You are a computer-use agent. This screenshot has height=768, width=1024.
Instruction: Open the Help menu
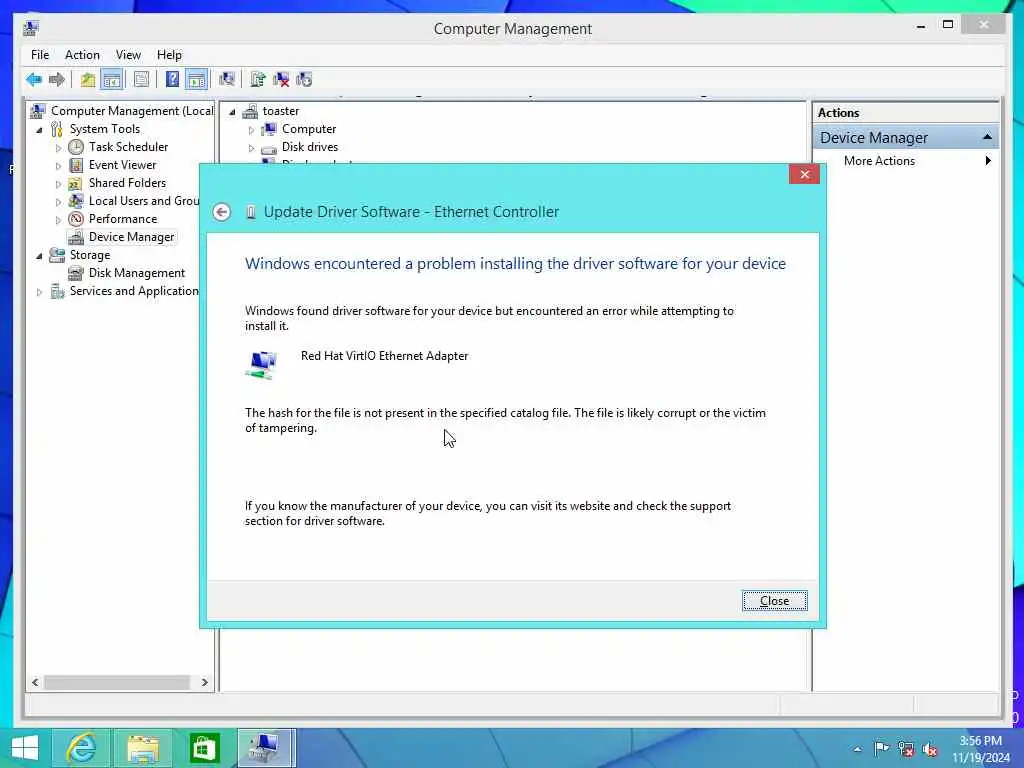coord(169,55)
